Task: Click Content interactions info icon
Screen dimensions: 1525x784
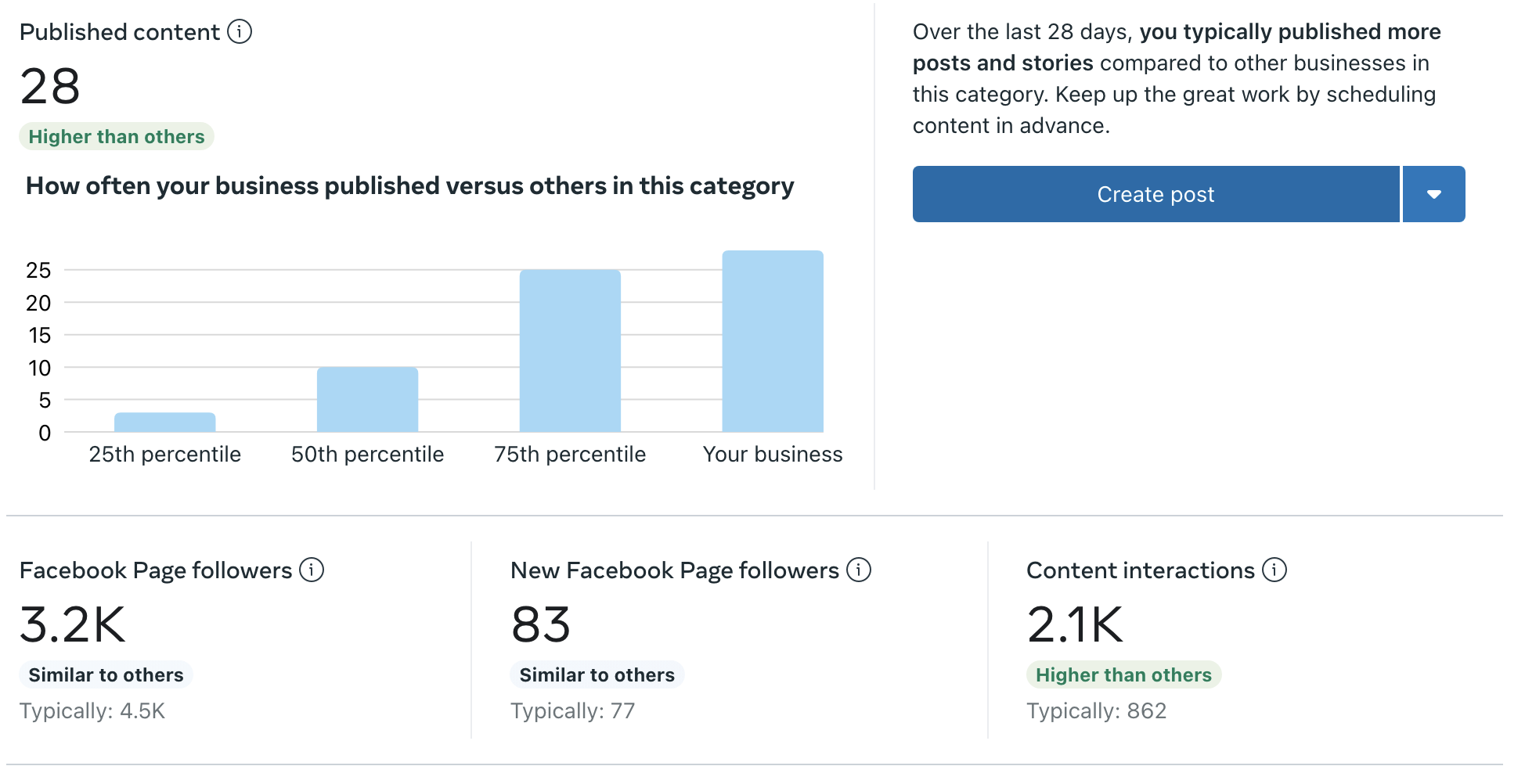Action: (x=1274, y=570)
